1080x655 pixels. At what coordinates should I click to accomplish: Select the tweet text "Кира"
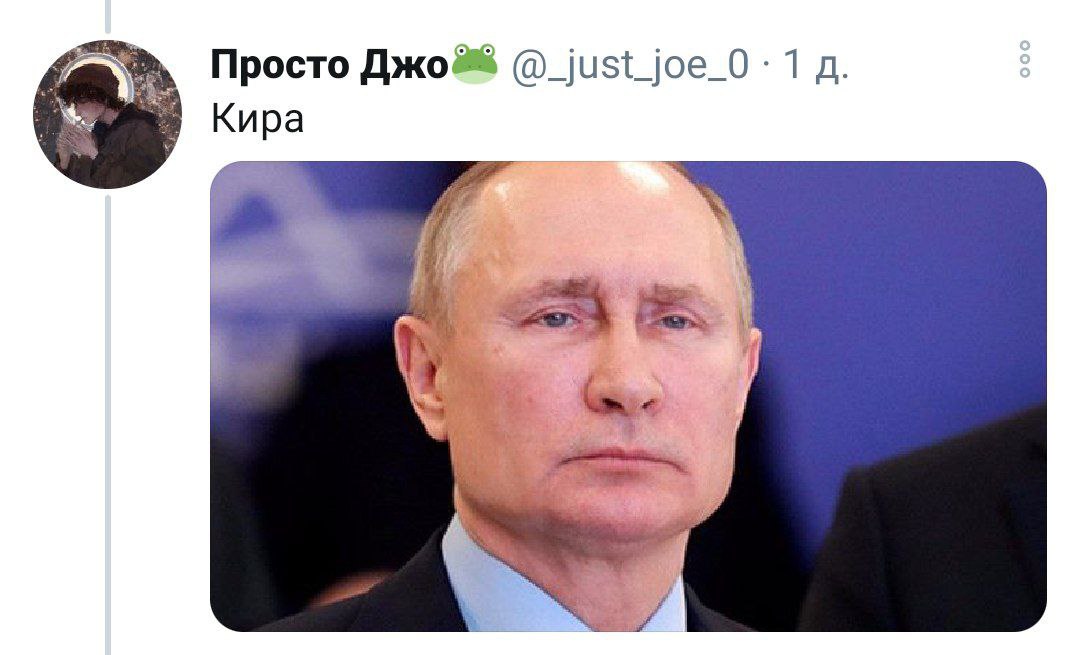pyautogui.click(x=257, y=118)
